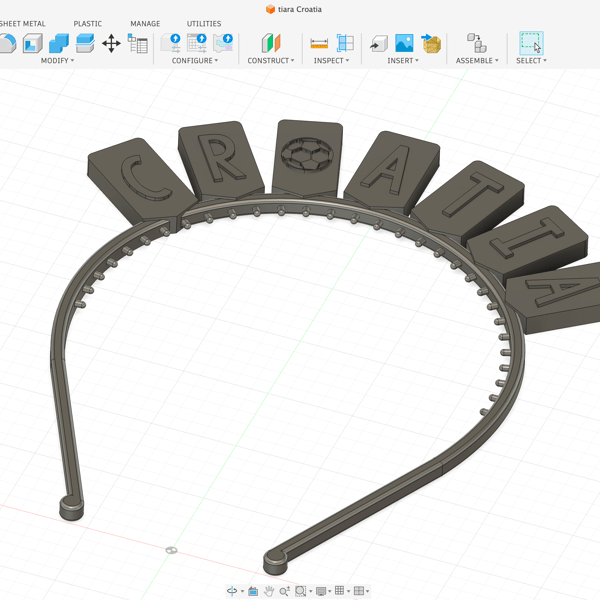The height and width of the screenshot is (600, 600).
Task: Open the Change Parameters table icon
Action: 137,43
